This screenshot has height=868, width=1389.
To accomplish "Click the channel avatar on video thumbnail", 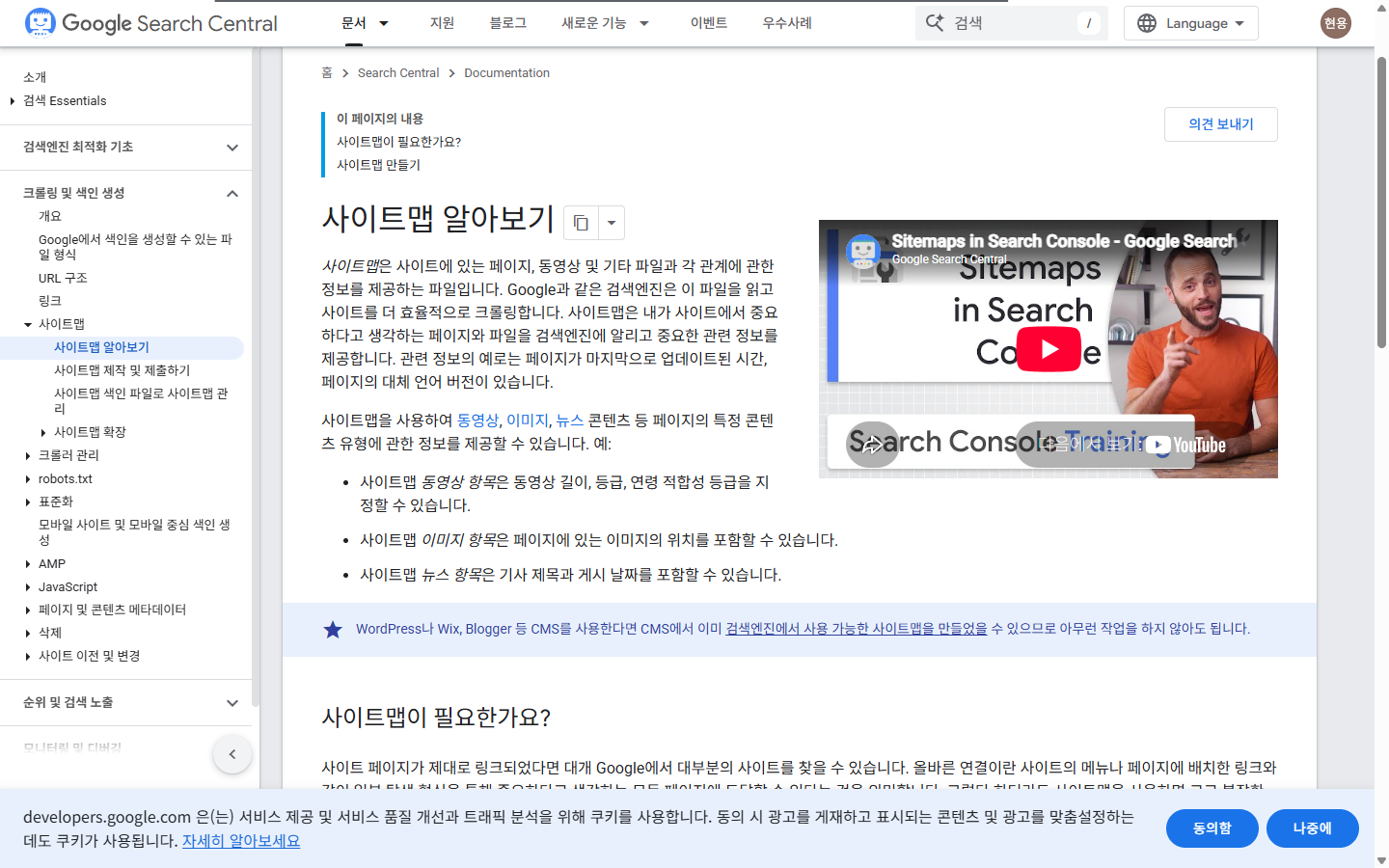I will click(863, 251).
